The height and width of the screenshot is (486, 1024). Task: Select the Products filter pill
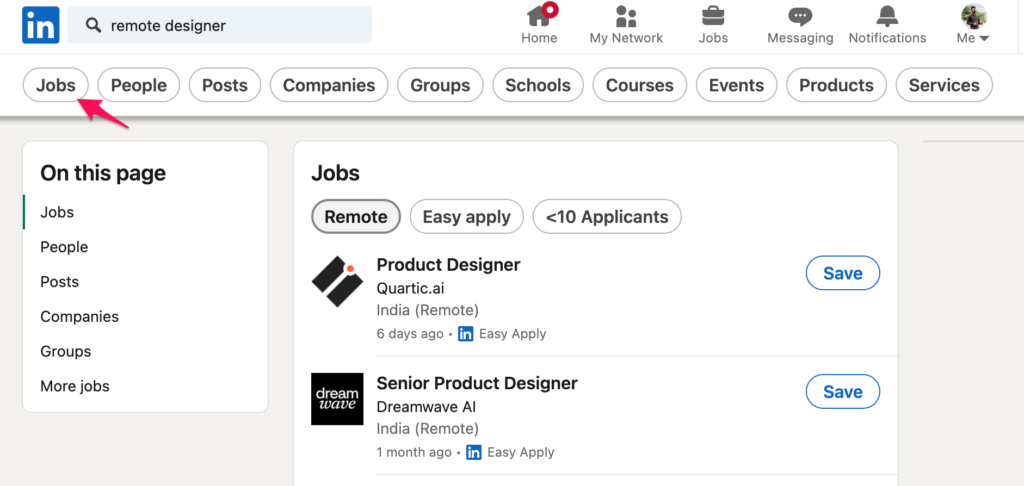(x=837, y=85)
